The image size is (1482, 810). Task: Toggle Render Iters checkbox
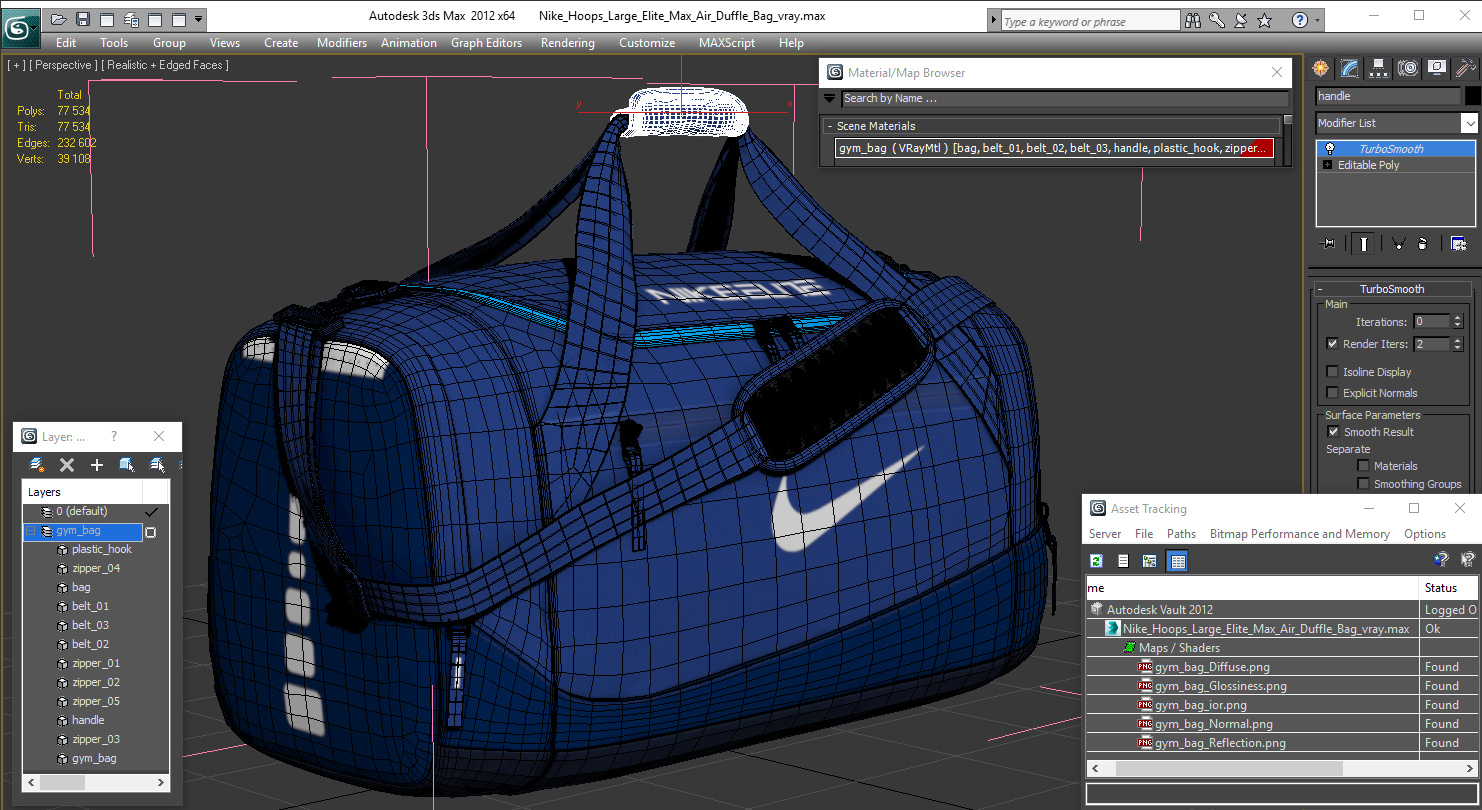coord(1332,344)
